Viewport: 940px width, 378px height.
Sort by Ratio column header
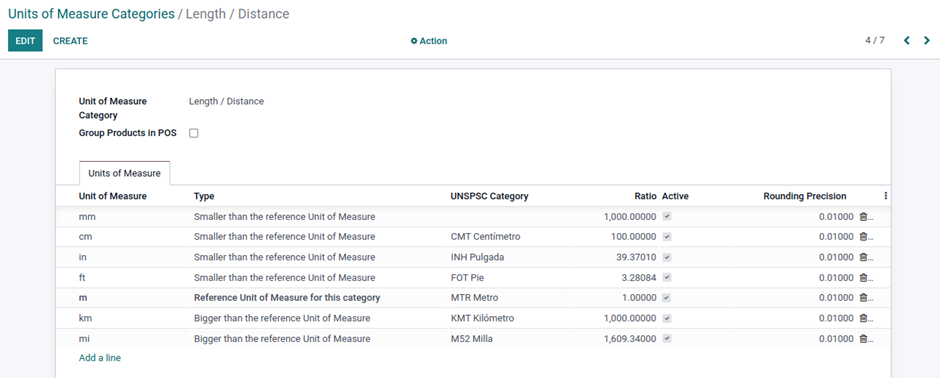tap(645, 196)
